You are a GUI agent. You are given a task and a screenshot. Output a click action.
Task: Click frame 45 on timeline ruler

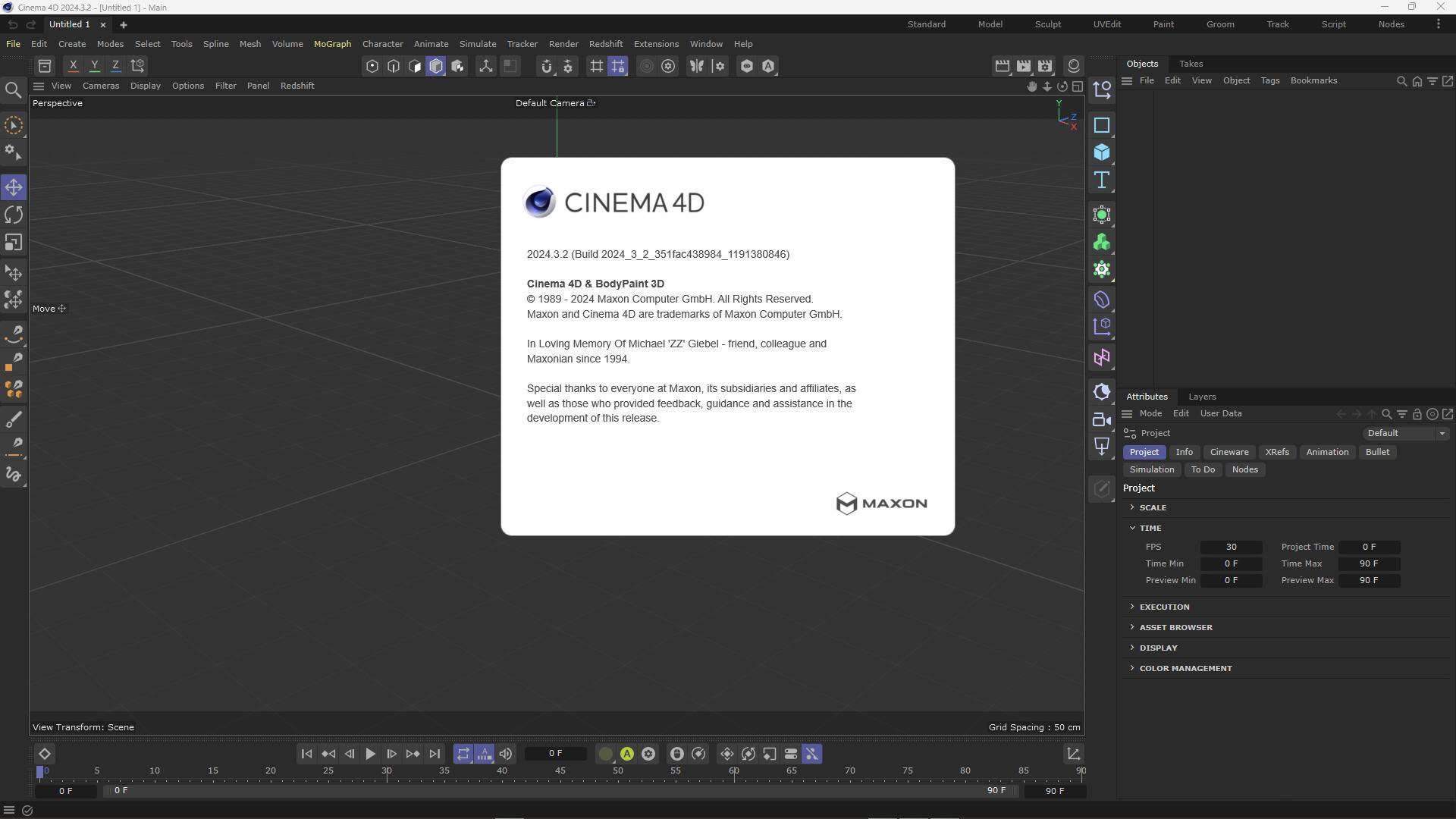point(560,771)
